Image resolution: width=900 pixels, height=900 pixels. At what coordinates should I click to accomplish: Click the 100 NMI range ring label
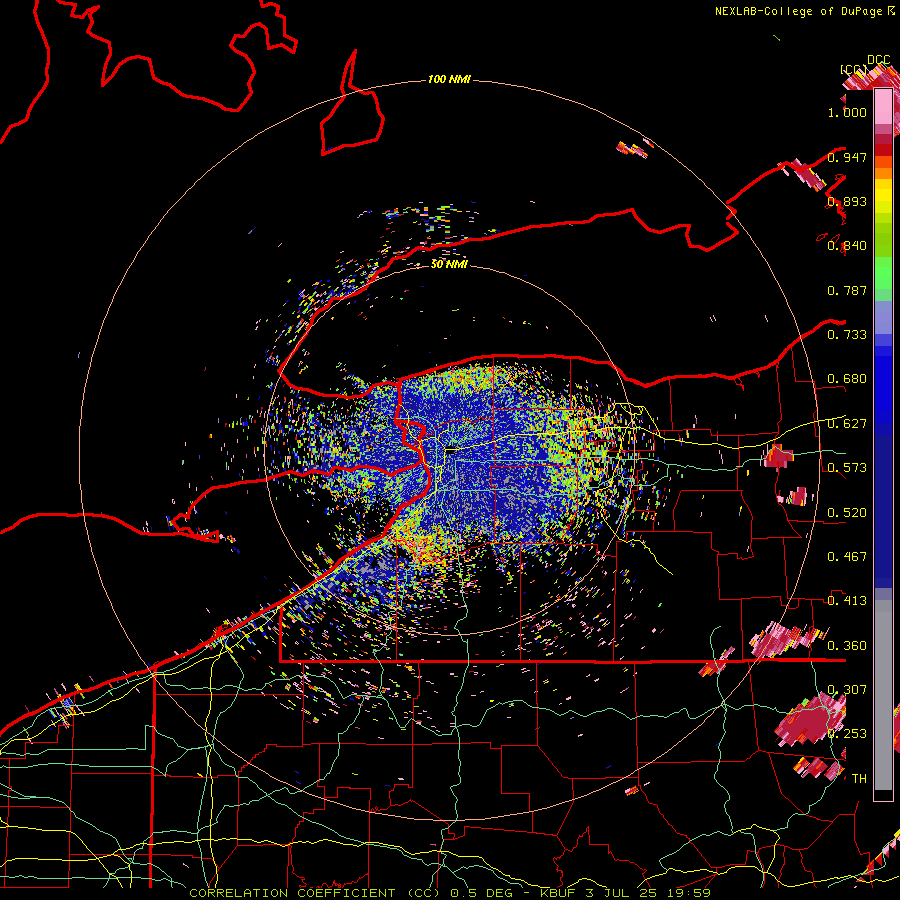pyautogui.click(x=449, y=79)
